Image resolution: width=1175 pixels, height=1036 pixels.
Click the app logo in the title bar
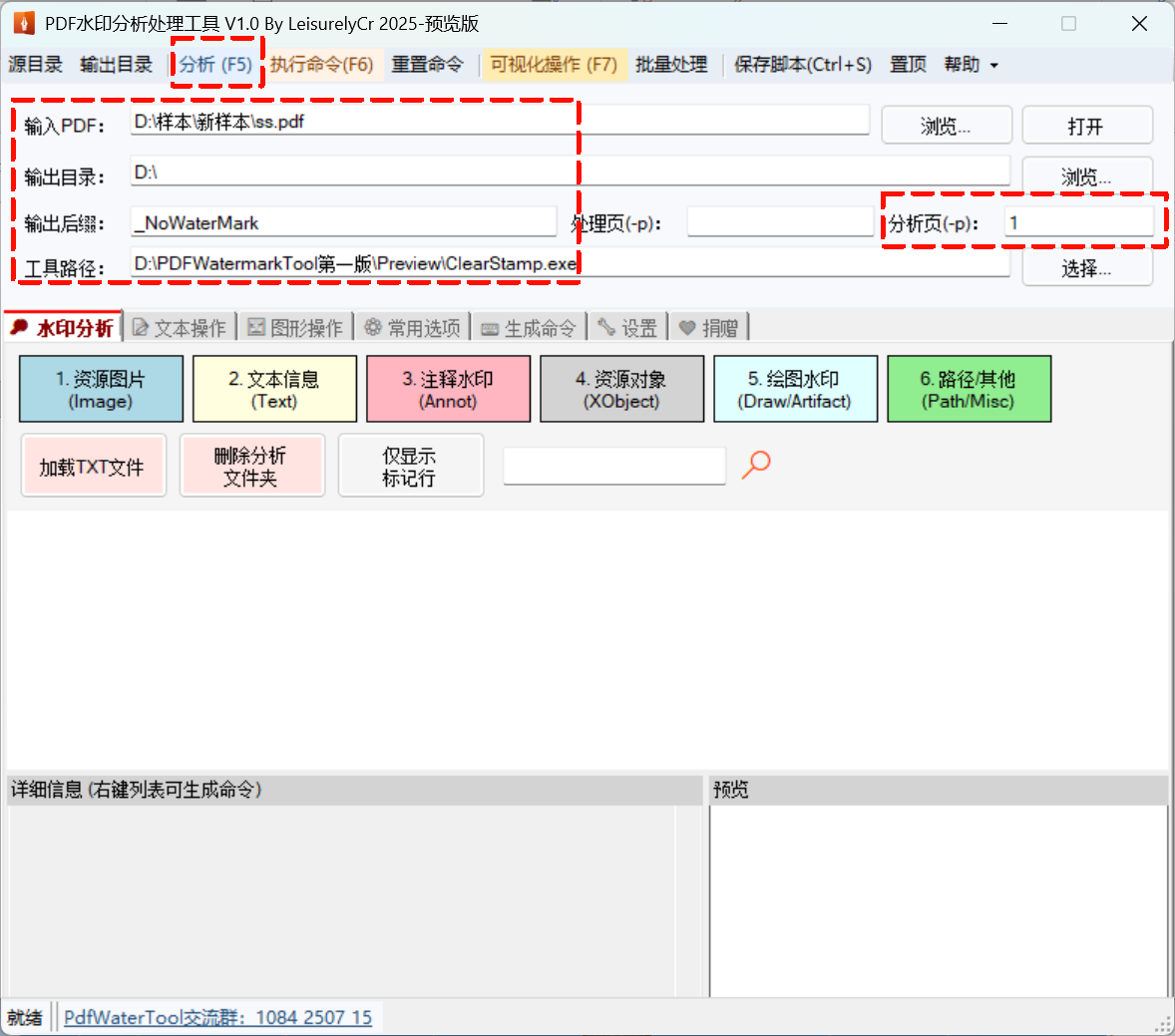point(23,22)
